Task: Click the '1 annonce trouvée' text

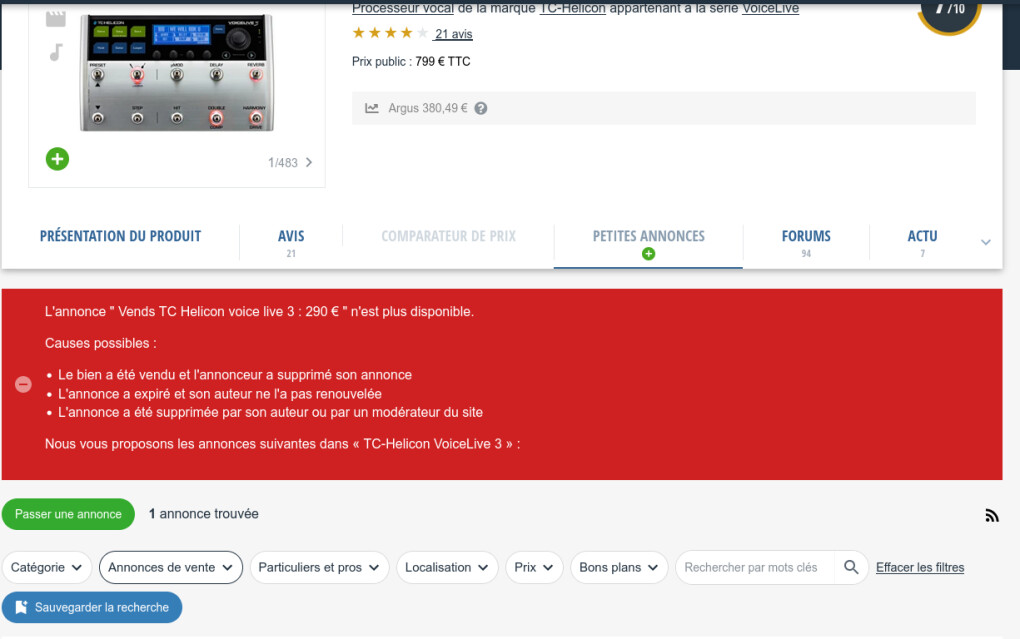Action: (204, 514)
